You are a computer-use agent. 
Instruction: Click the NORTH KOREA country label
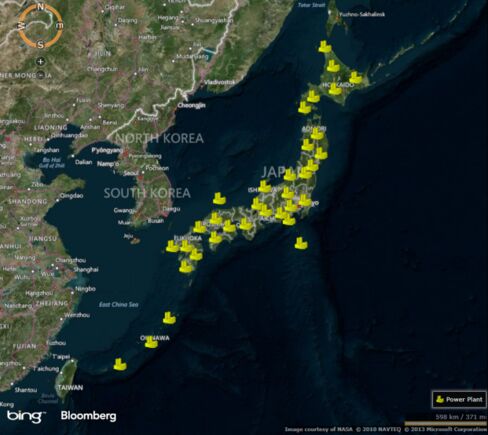coord(159,138)
